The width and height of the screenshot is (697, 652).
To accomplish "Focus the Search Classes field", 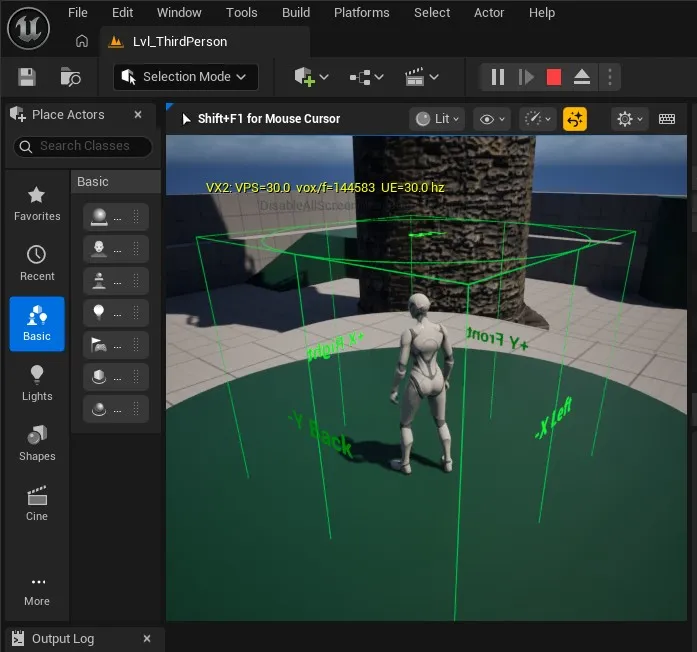I will (83, 146).
